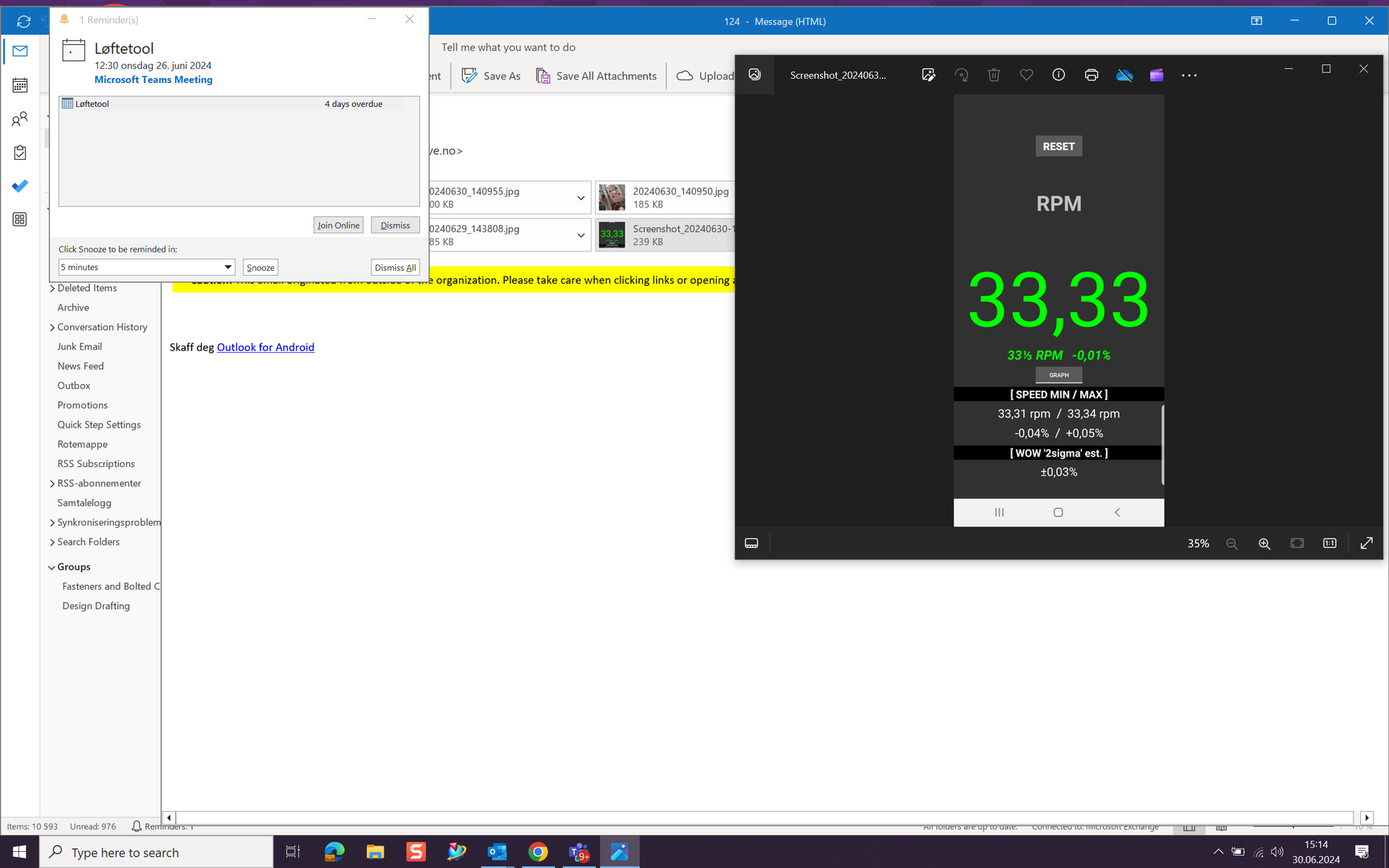Screen dimensions: 1389x868
Task: Open Clipchamp video editor icon
Action: point(1157,75)
